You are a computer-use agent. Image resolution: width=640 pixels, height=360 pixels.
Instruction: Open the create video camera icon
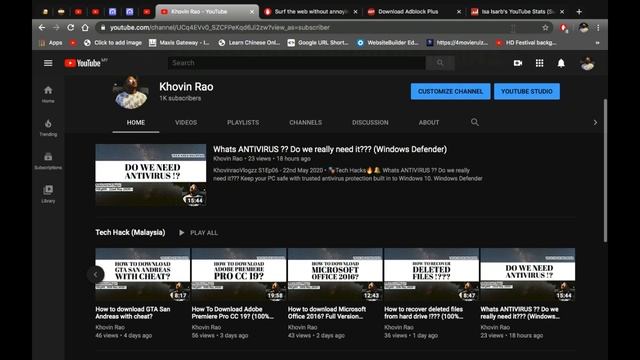[518, 63]
